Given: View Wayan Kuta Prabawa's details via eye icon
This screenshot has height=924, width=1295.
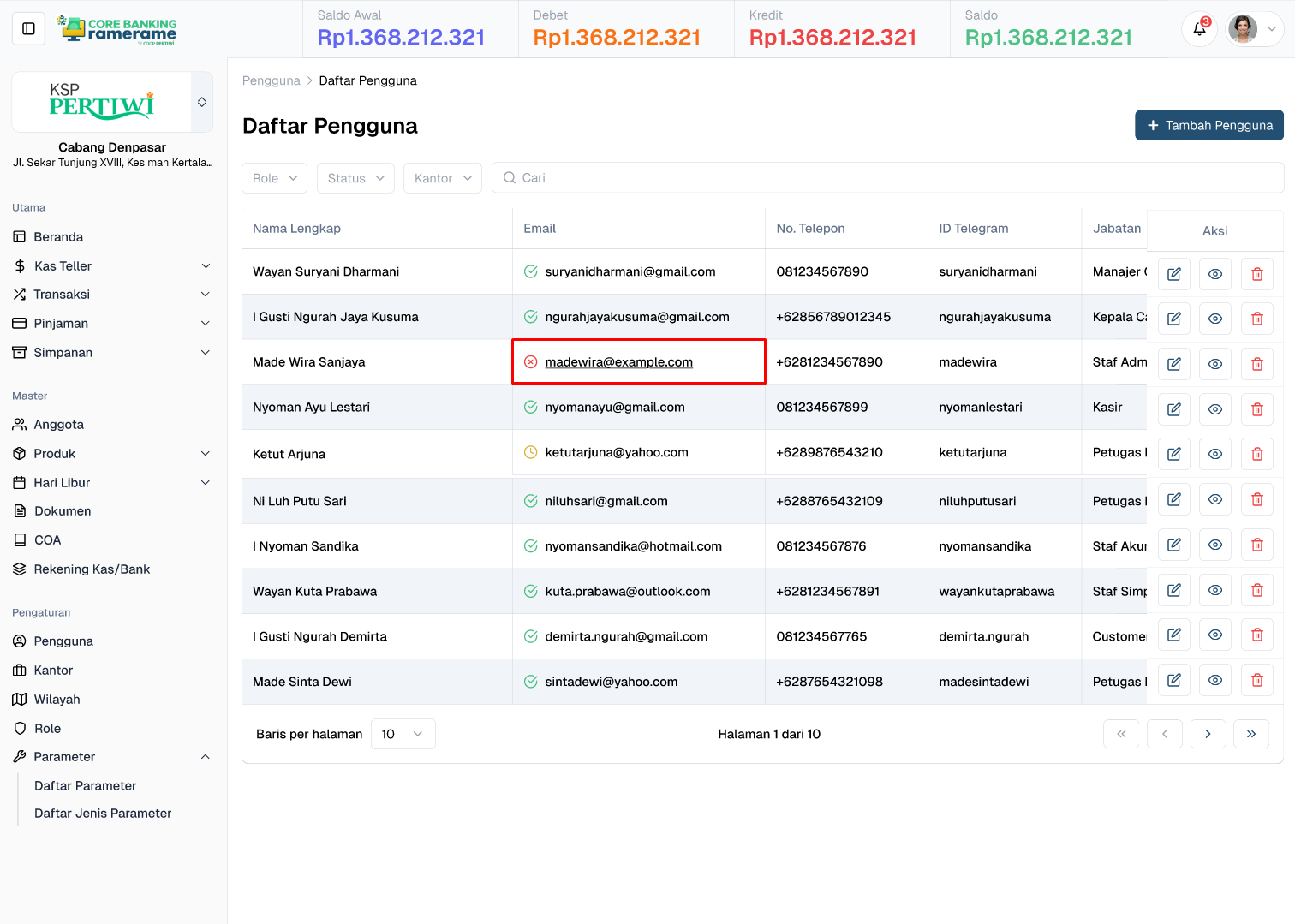Looking at the screenshot, I should [x=1214, y=590].
